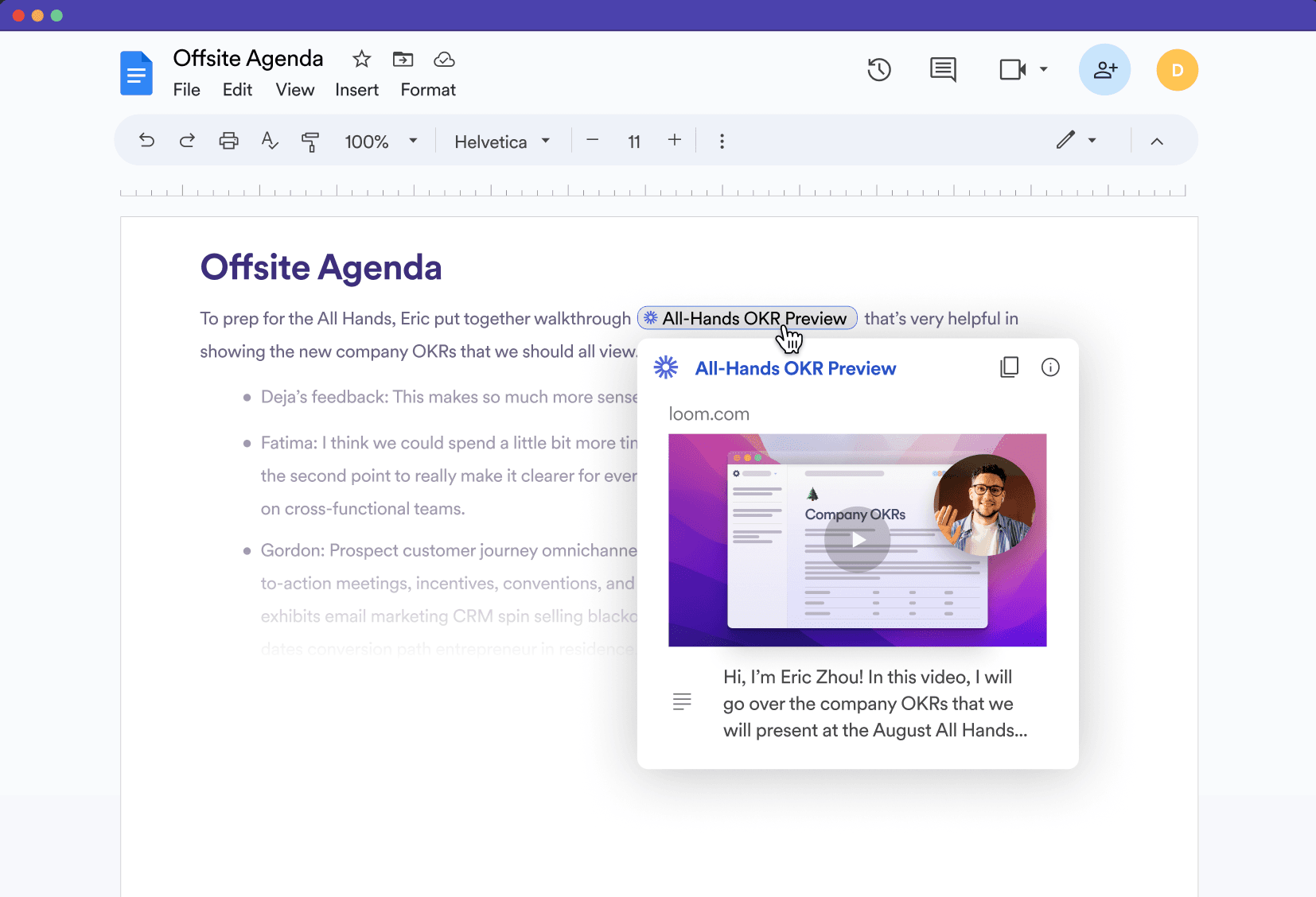Screen dimensions: 1316x897
Task: Redo the last change
Action: (188, 141)
